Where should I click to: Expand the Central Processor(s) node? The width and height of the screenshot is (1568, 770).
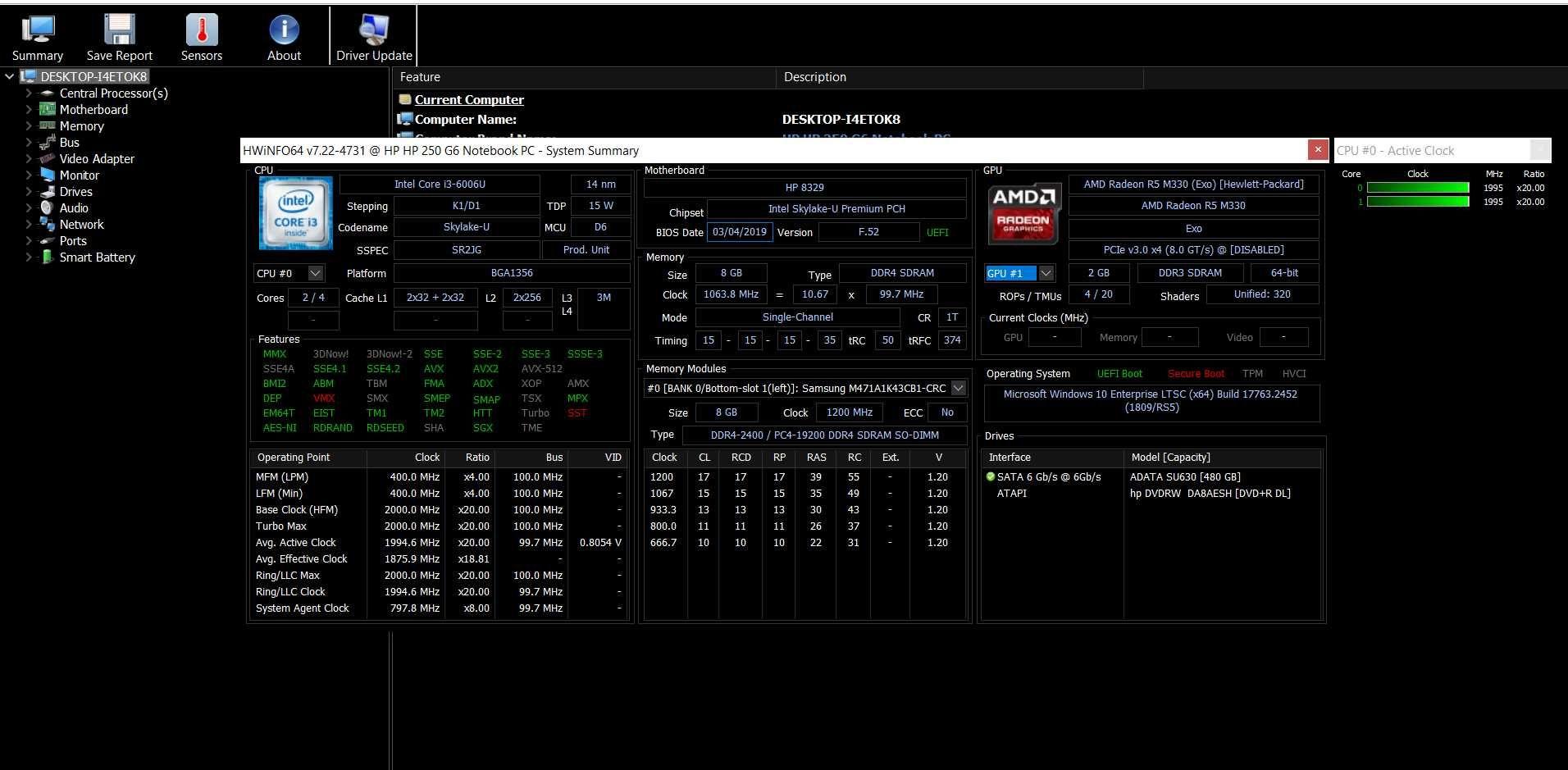tap(29, 93)
